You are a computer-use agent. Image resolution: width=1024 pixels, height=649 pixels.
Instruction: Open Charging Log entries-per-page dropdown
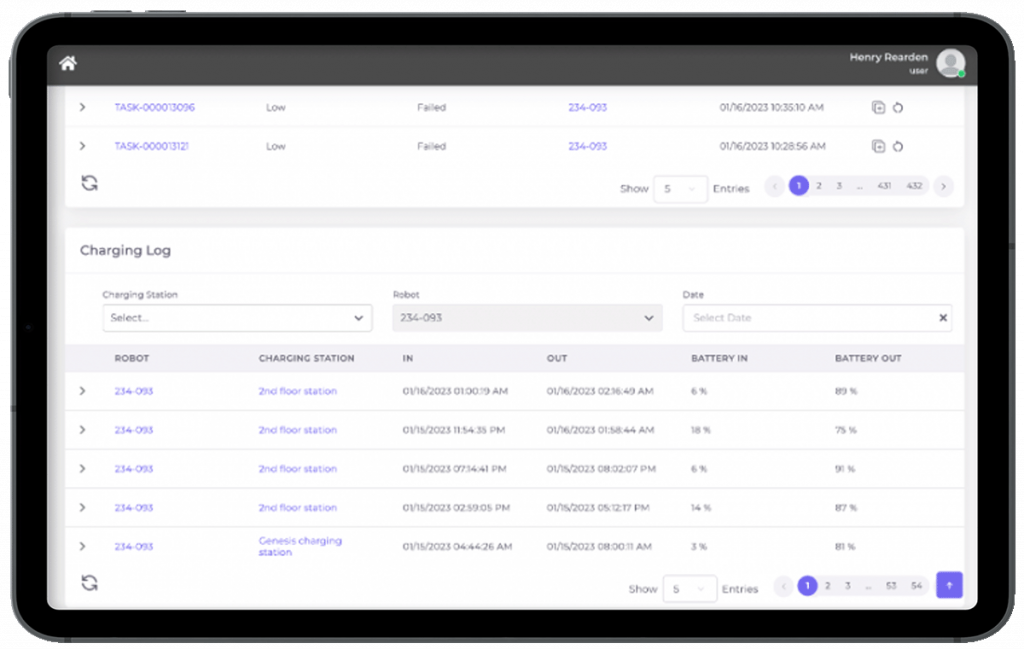(690, 589)
